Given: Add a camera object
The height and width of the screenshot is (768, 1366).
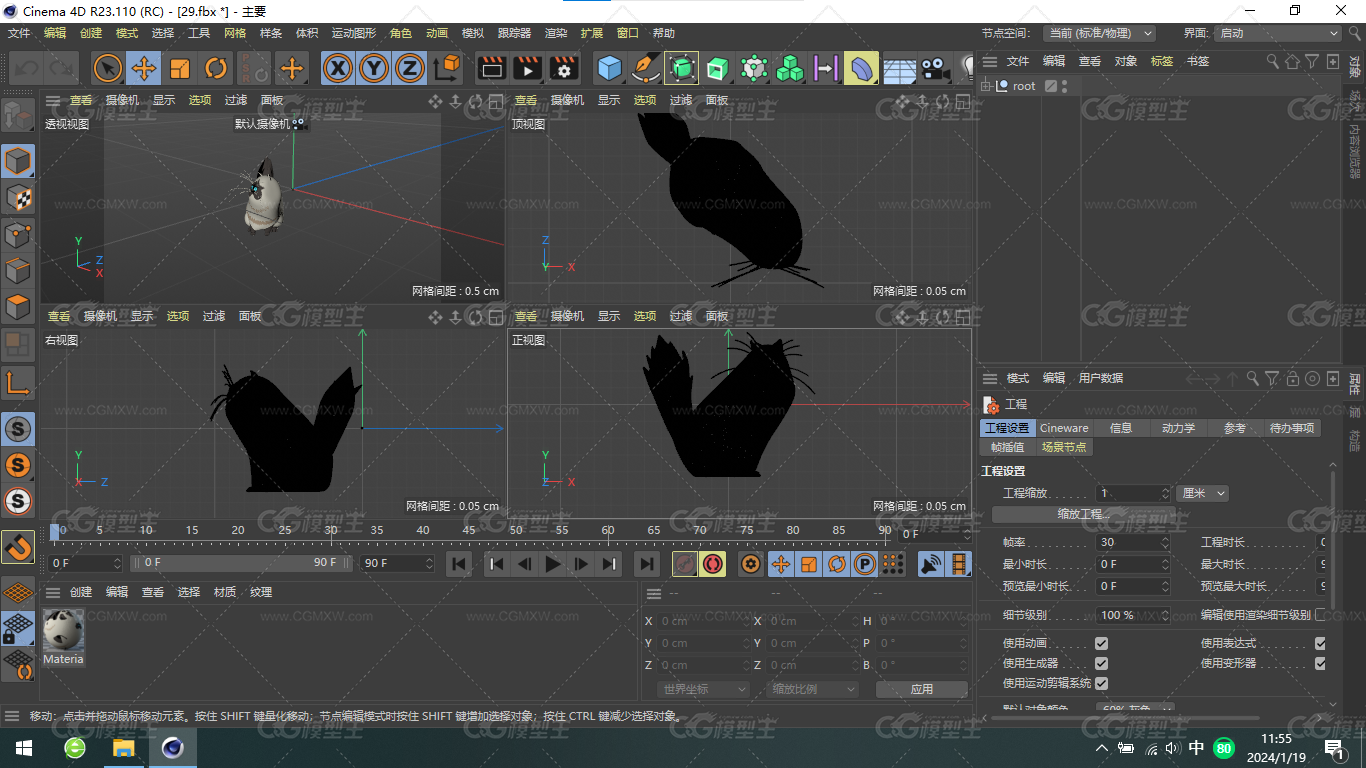Looking at the screenshot, I should coord(934,68).
